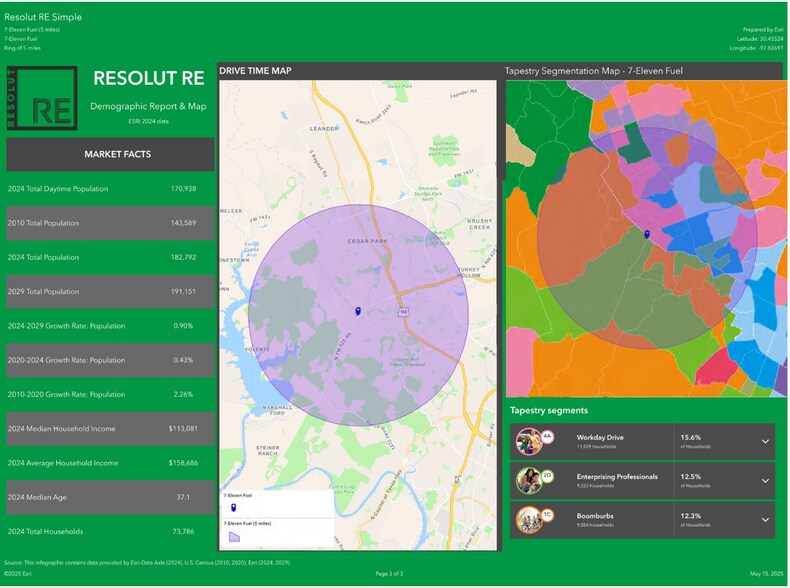The height and width of the screenshot is (588, 790).
Task: Select the 2024 Total Population row
Action: tap(110, 257)
